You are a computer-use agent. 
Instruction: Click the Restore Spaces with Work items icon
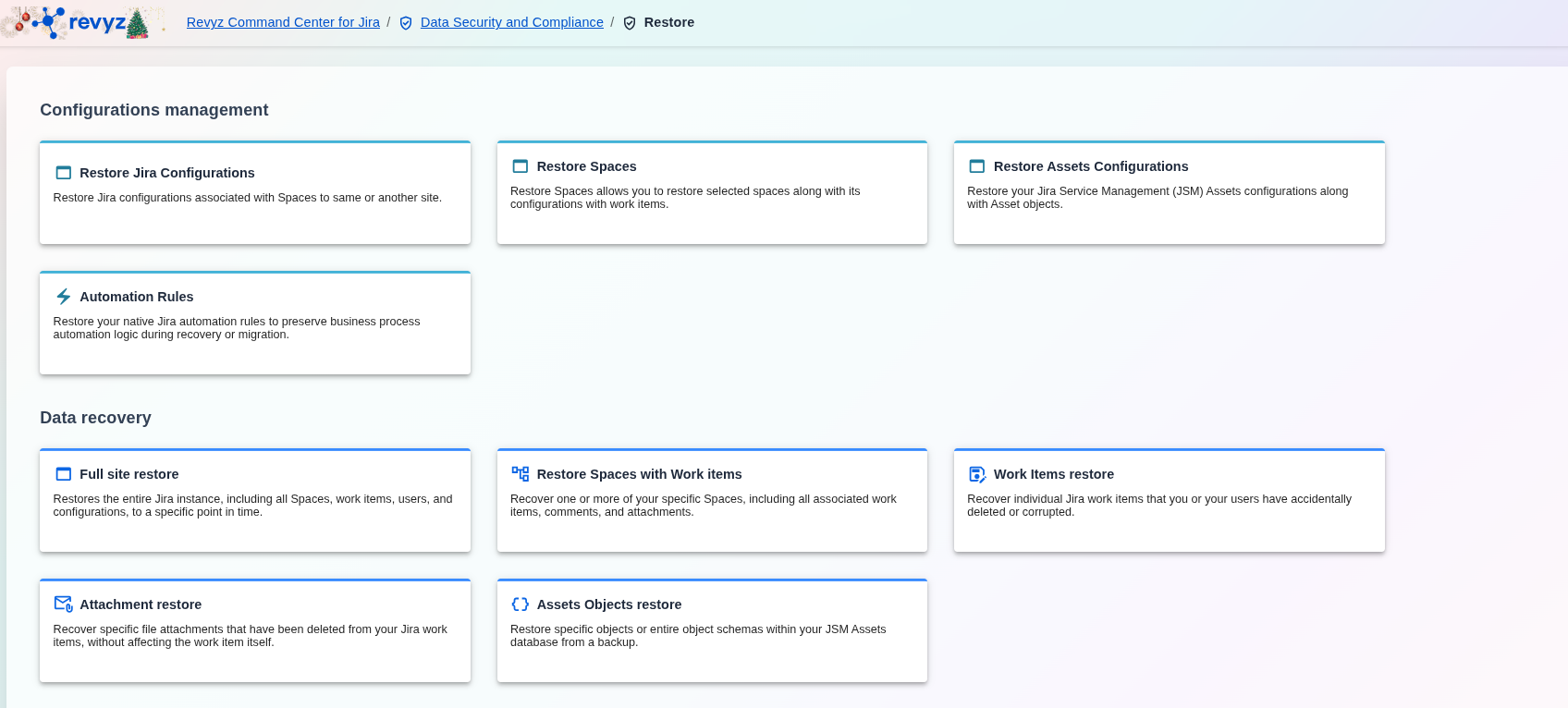pyautogui.click(x=521, y=474)
